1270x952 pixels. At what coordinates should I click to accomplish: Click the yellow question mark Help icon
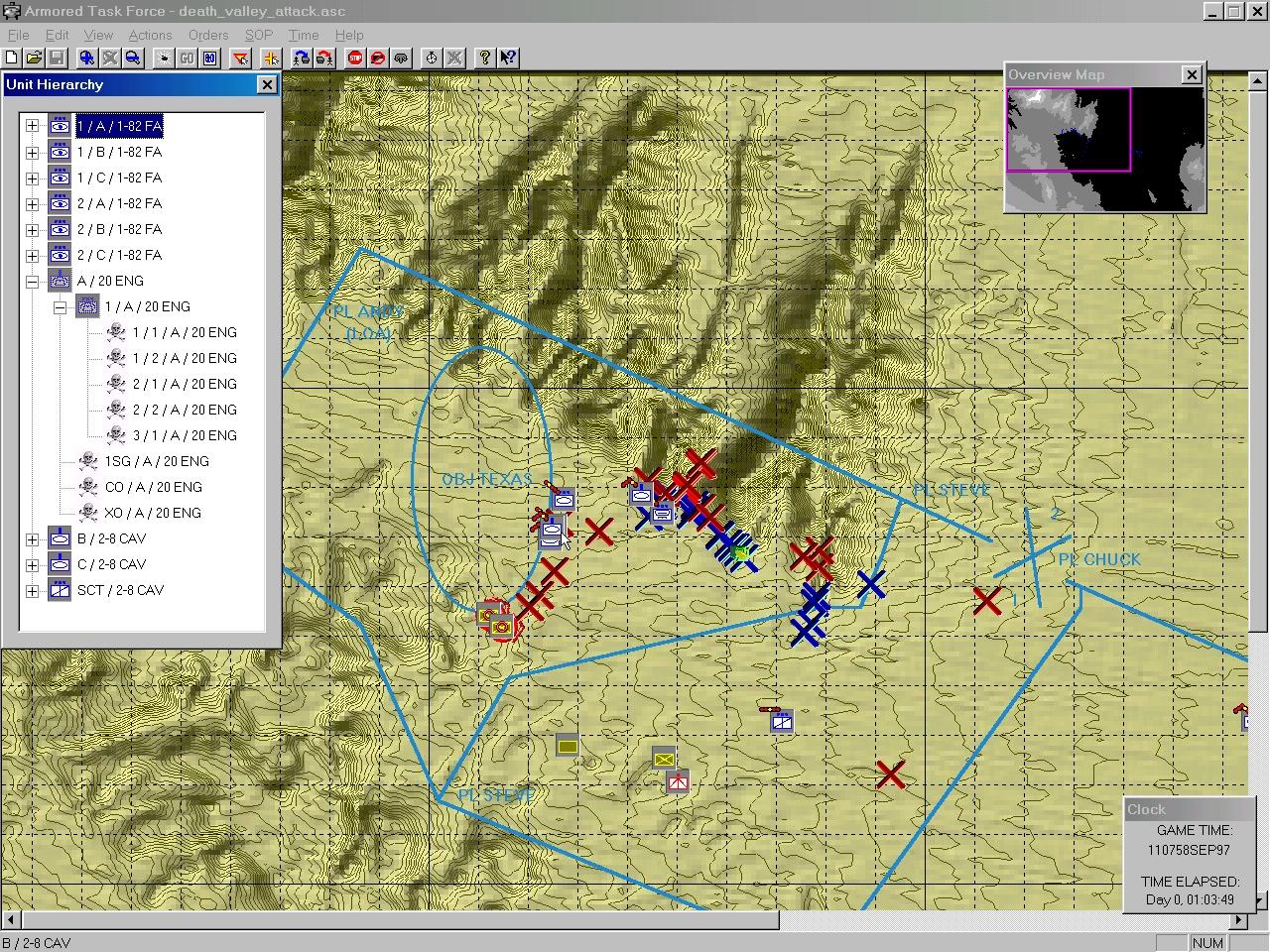click(484, 59)
